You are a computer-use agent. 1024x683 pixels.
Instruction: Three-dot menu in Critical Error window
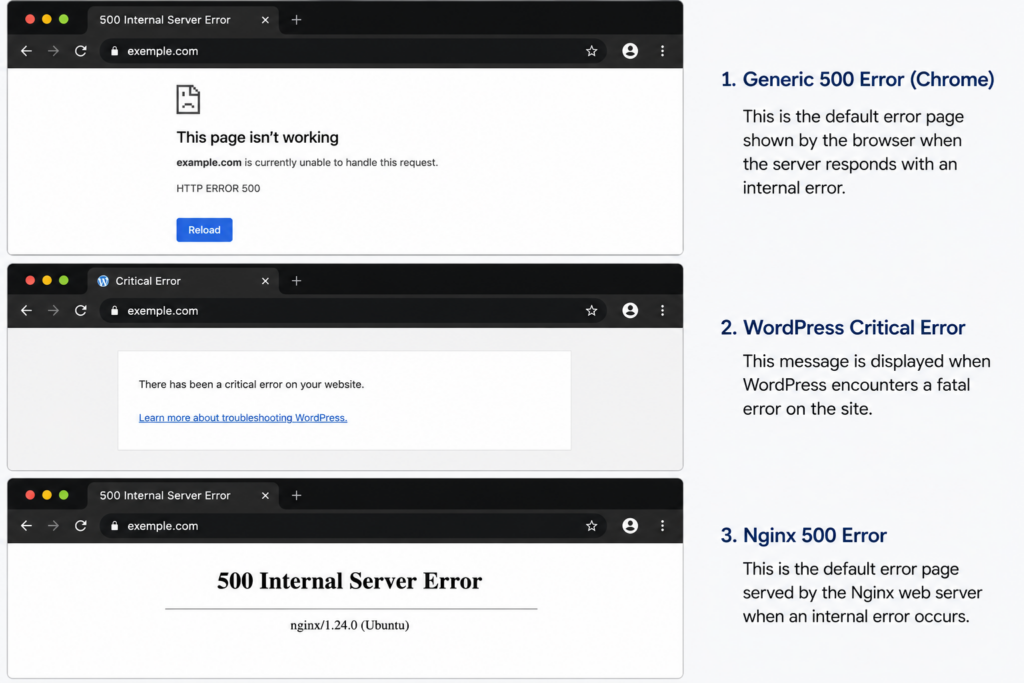coord(662,311)
